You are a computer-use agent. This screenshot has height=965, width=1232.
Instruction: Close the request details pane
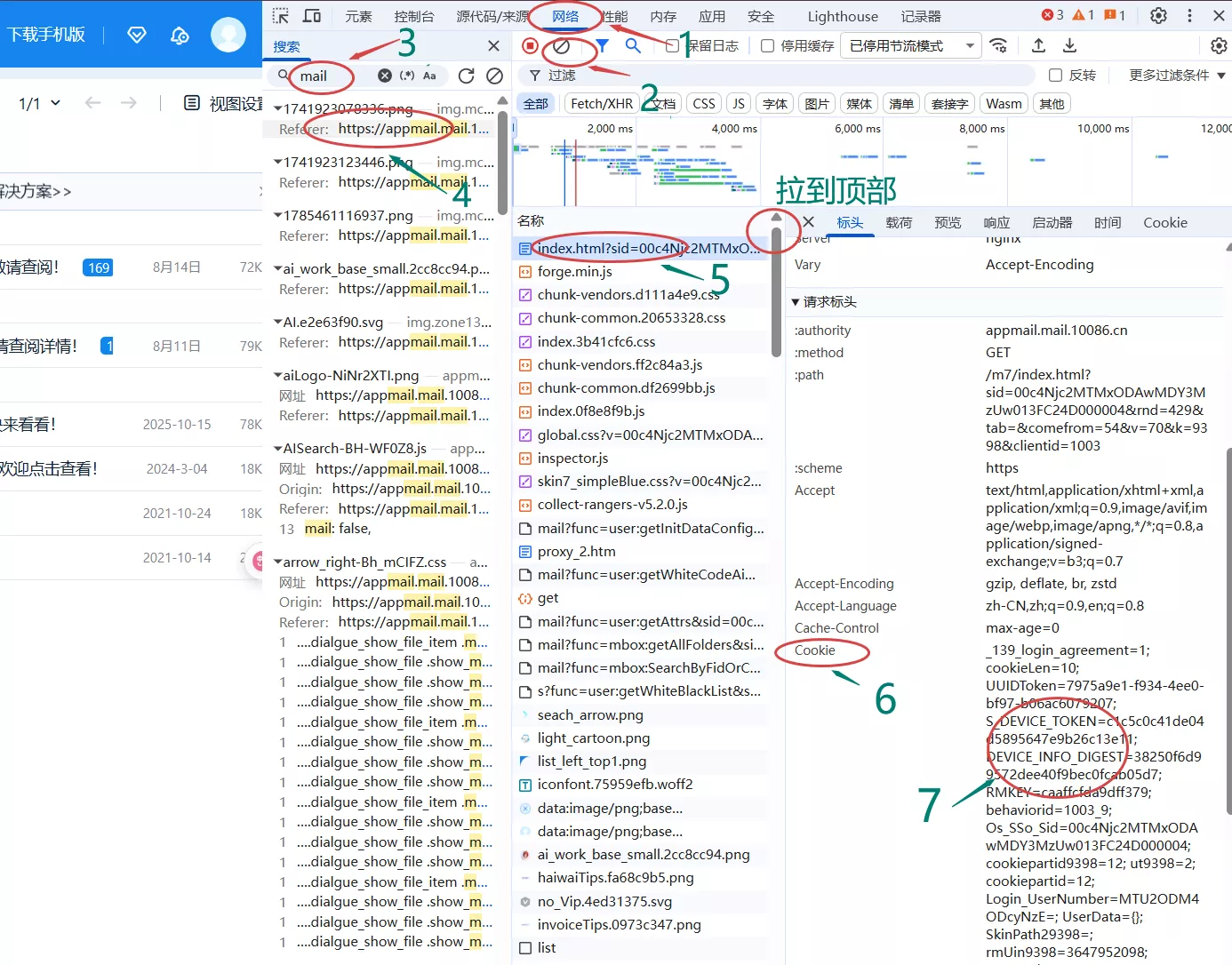point(808,222)
